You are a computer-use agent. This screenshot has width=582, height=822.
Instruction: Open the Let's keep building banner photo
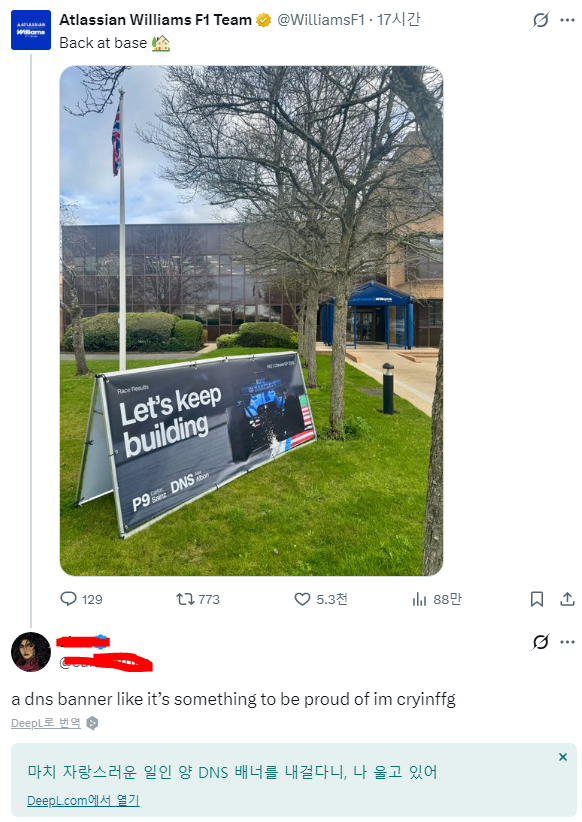point(251,320)
